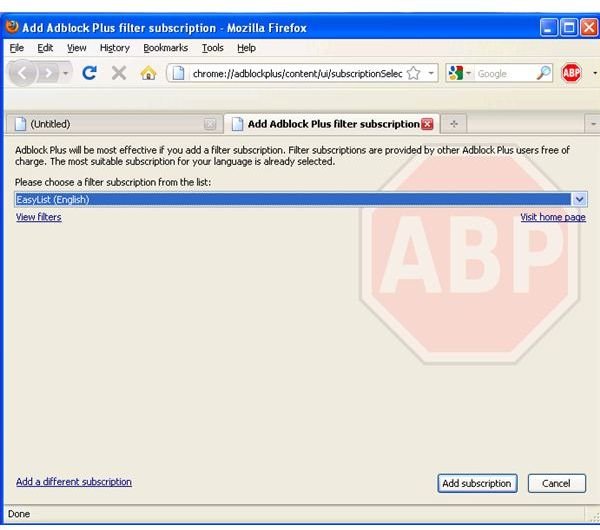The width and height of the screenshot is (600, 530).
Task: Click the browser Forward arrow button
Action: click(48, 73)
